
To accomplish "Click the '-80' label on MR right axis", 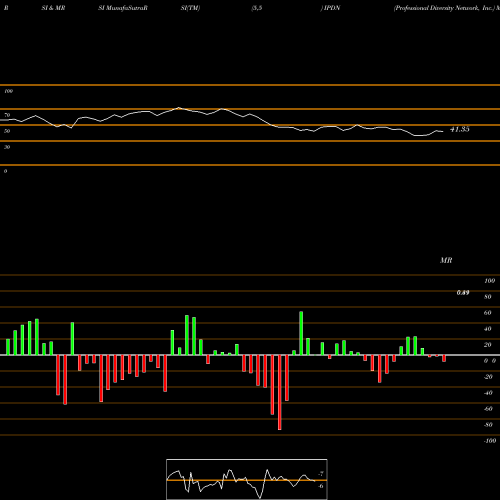I will [488, 425].
